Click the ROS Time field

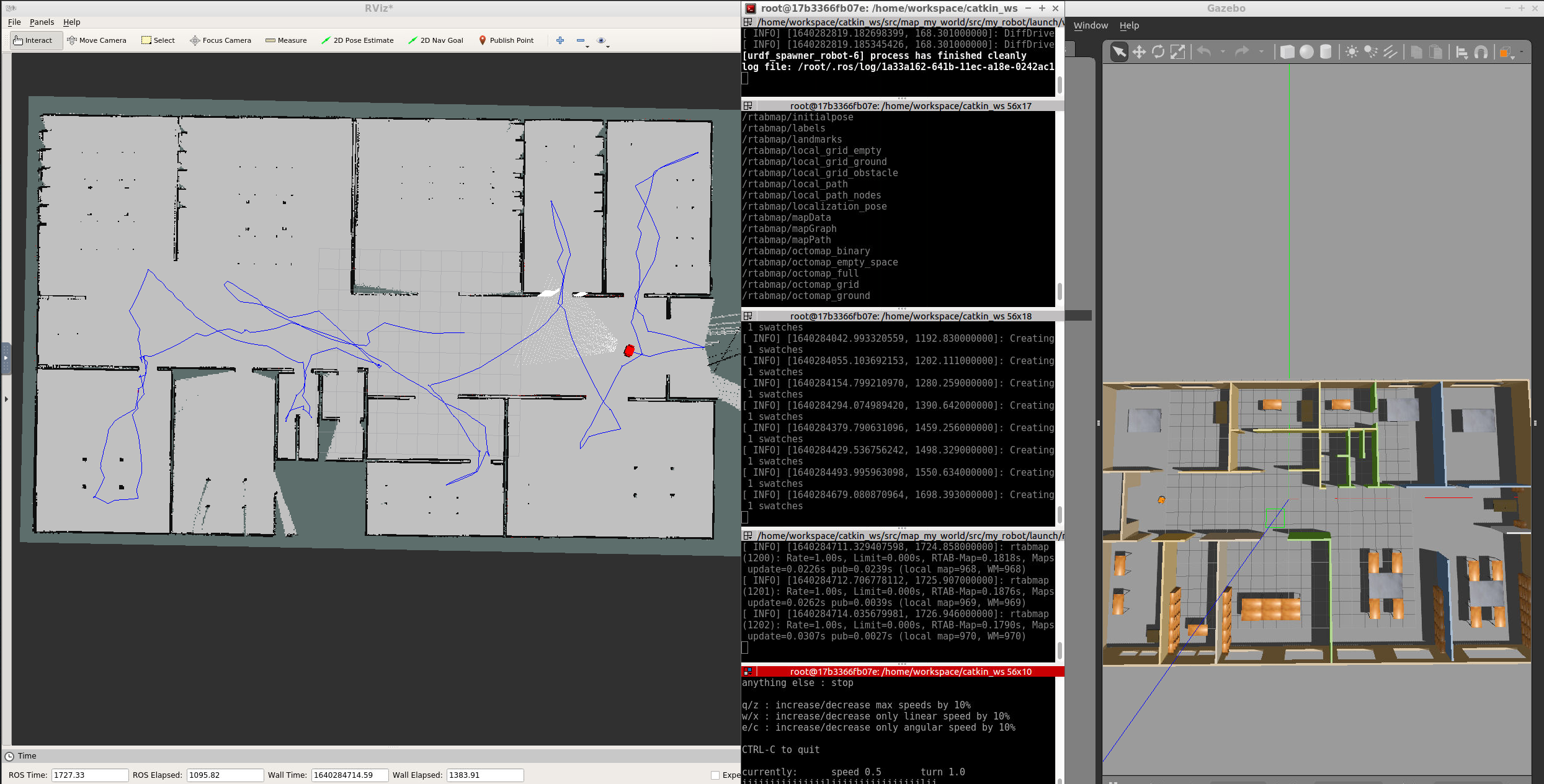[89, 775]
